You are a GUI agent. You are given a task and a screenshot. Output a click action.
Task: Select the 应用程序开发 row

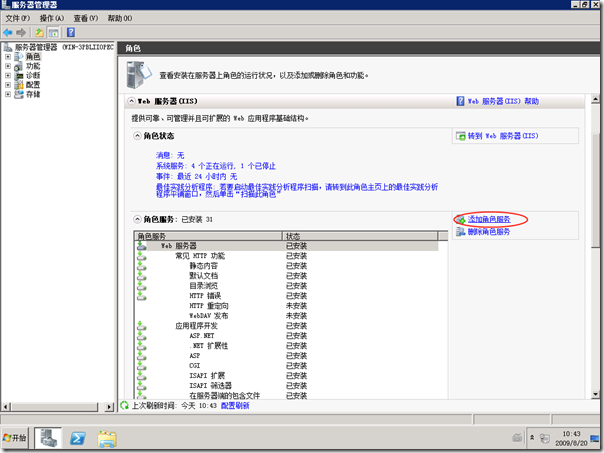click(286, 325)
